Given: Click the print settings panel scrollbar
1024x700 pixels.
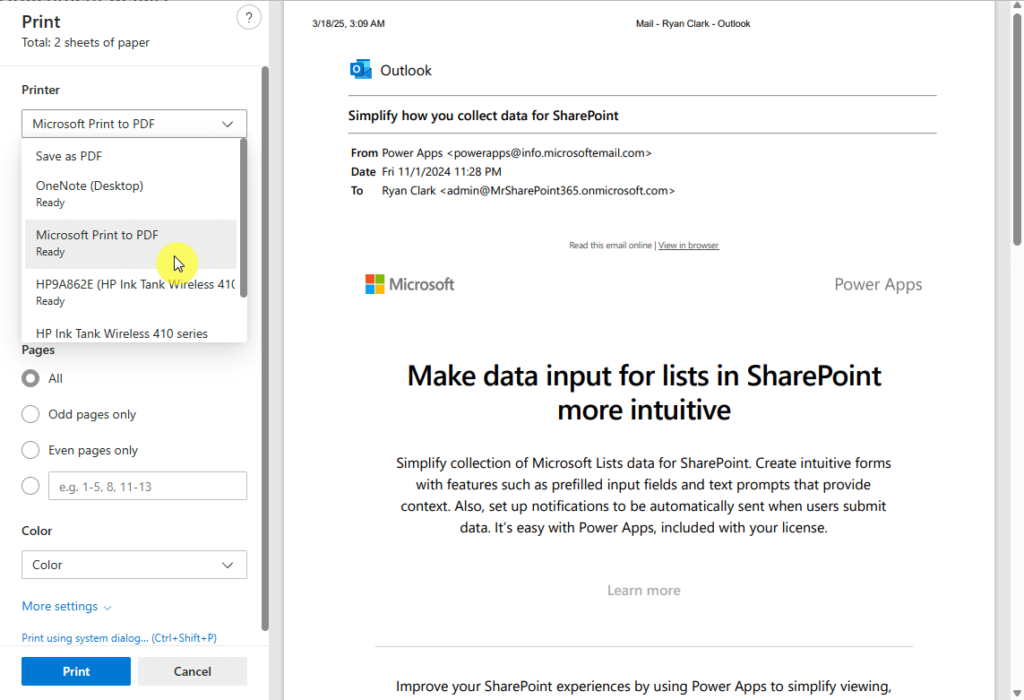Looking at the screenshot, I should click(x=265, y=347).
